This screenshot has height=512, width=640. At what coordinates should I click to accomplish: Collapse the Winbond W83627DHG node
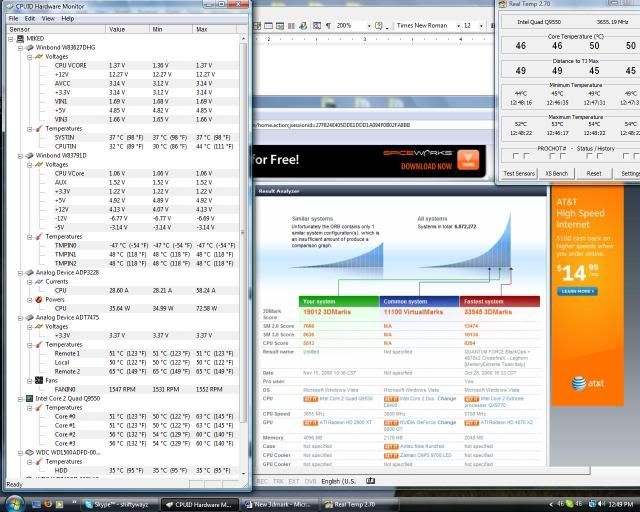click(x=20, y=48)
